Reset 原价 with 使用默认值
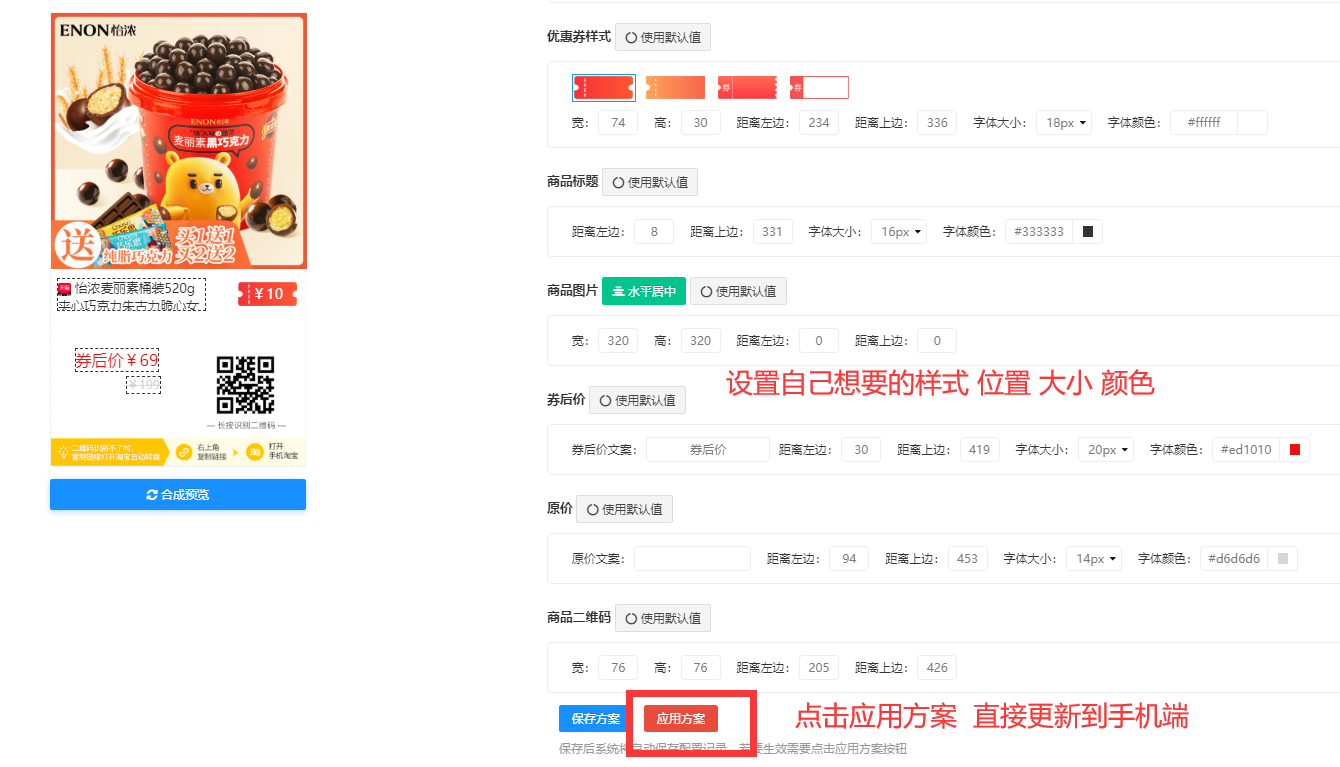 pos(624,509)
